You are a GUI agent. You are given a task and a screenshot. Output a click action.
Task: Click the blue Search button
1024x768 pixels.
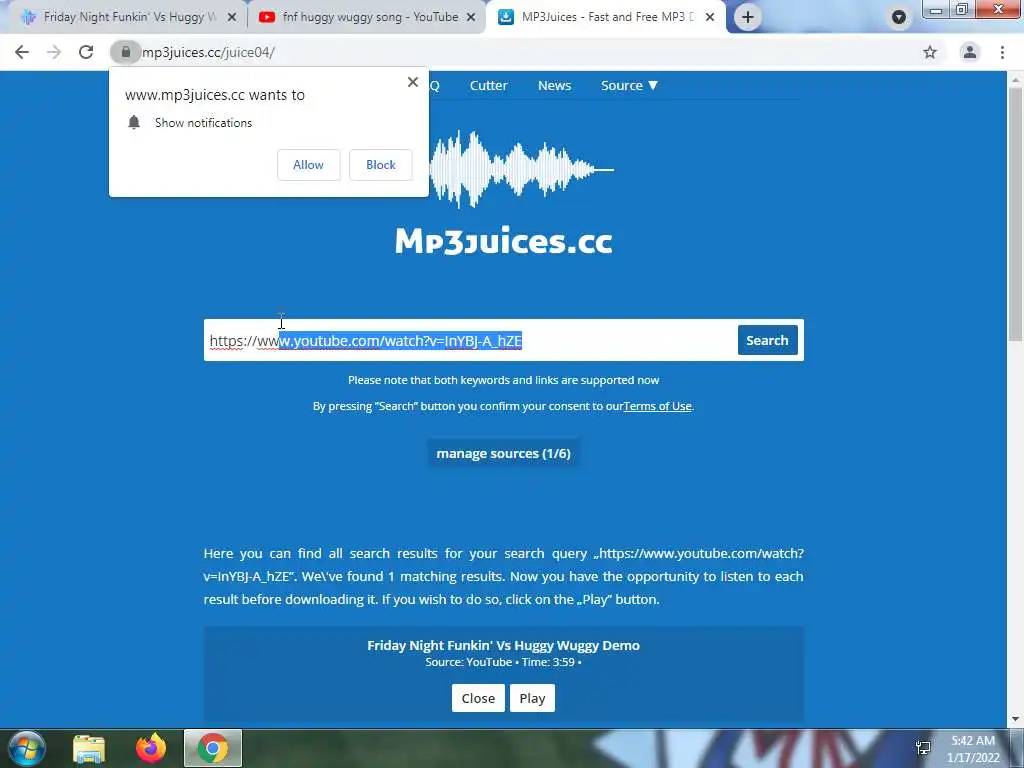(767, 340)
